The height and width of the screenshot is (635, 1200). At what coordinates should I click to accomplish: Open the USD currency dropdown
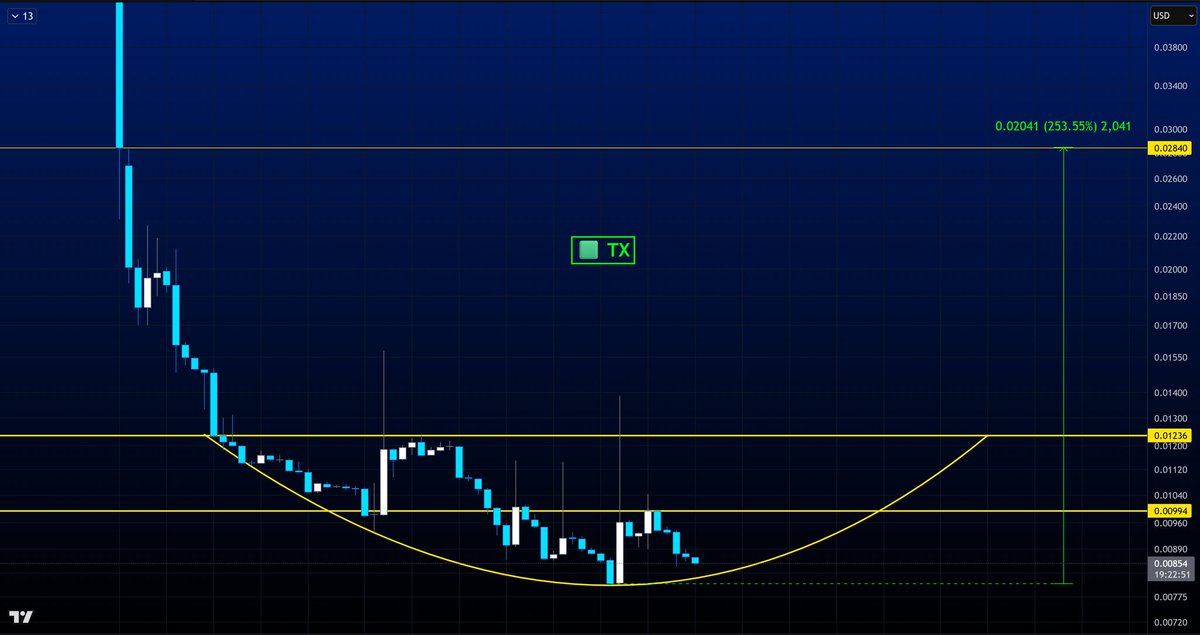[x=1172, y=15]
